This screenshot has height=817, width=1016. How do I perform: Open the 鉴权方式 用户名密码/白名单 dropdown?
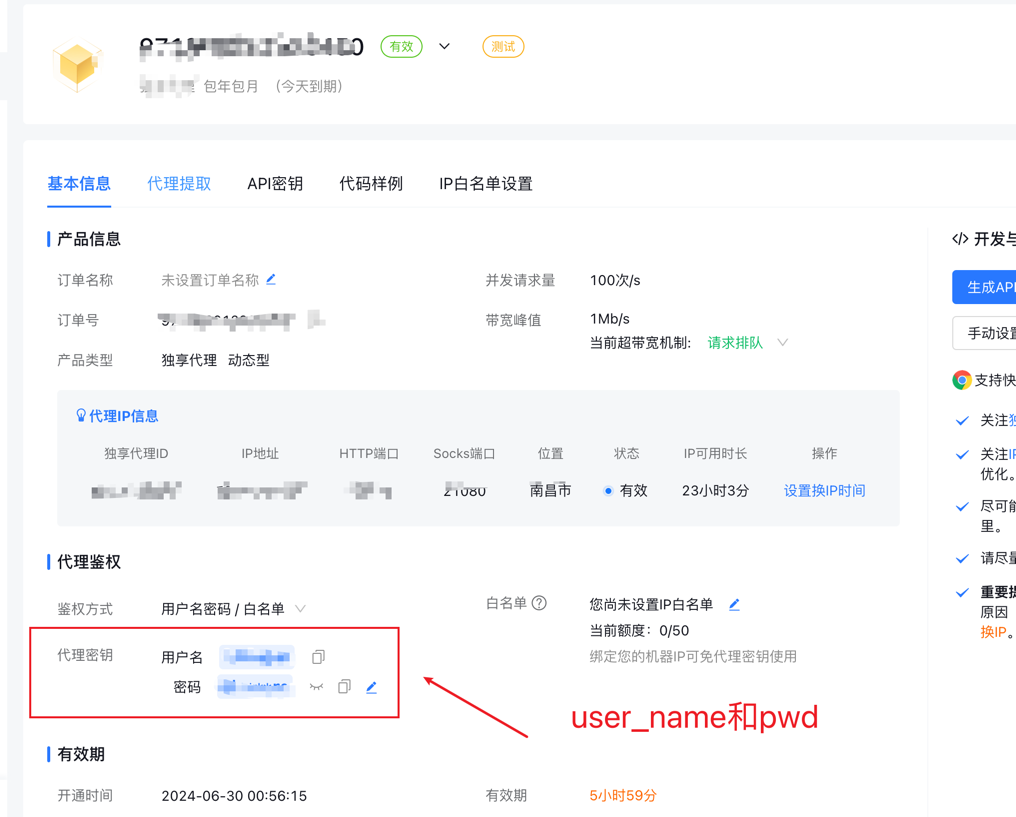(x=300, y=609)
